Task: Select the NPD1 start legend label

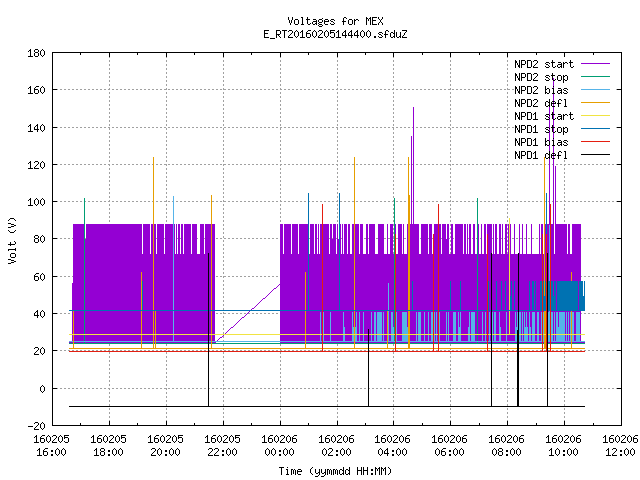Action: click(x=544, y=116)
